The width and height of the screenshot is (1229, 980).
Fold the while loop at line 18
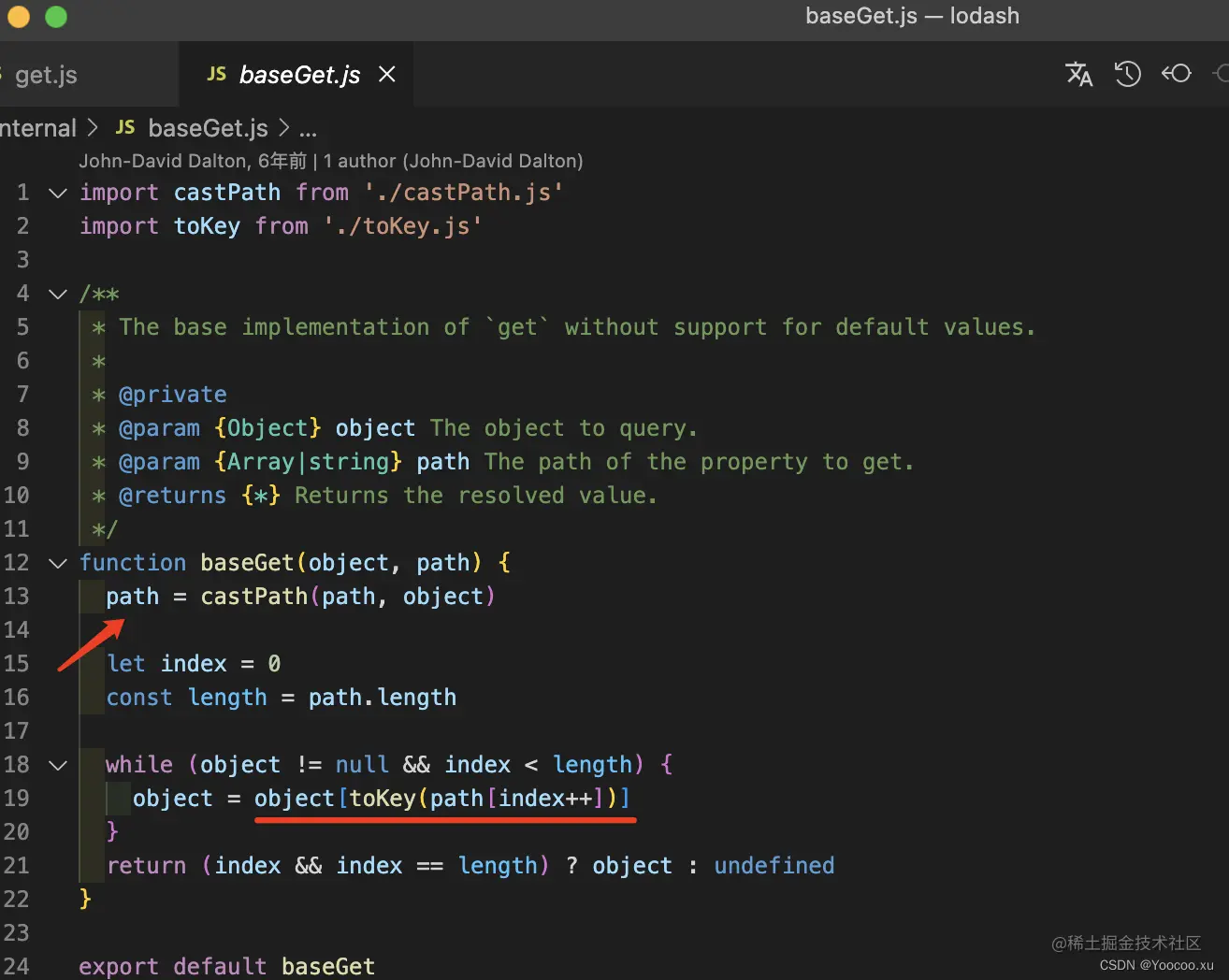(x=58, y=765)
